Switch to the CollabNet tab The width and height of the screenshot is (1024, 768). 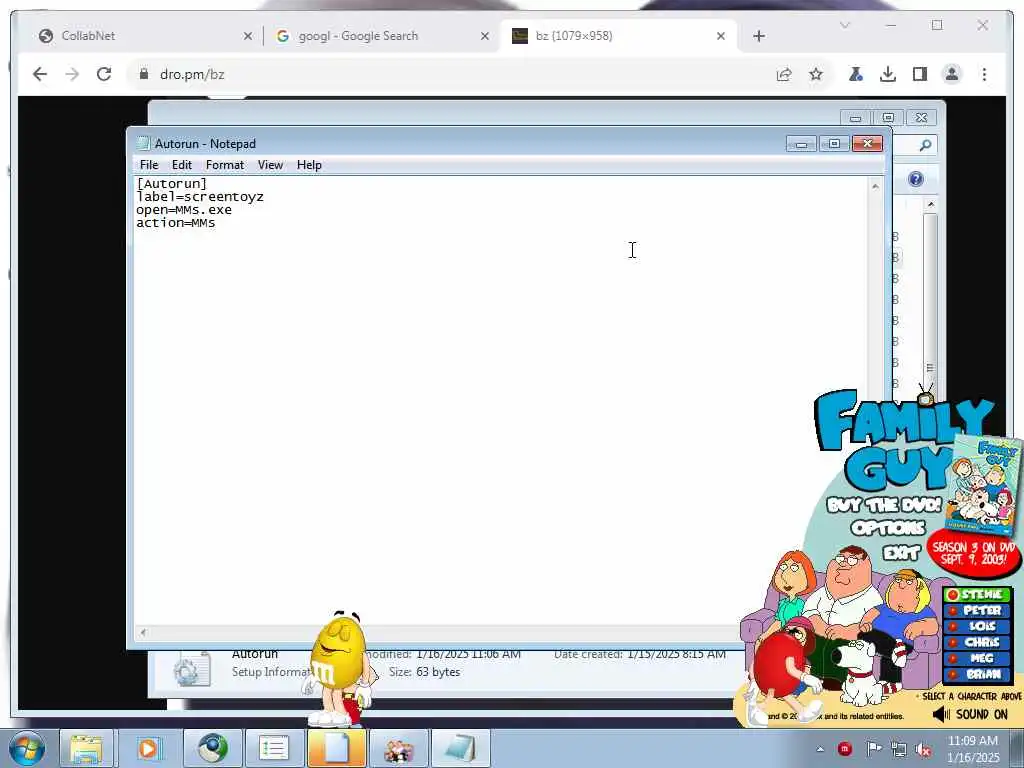pyautogui.click(x=144, y=36)
